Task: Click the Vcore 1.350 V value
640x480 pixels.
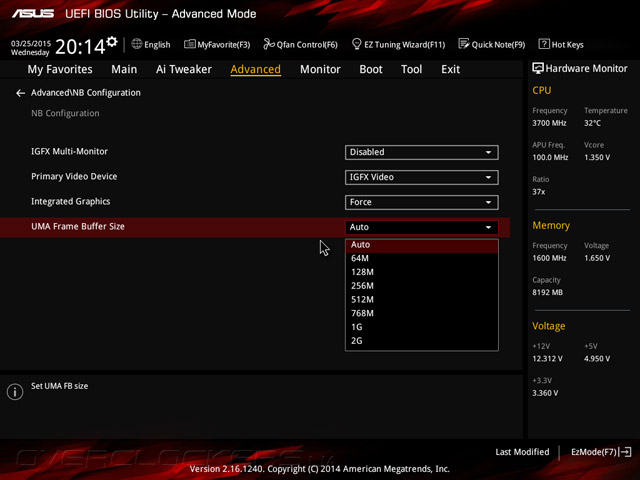Action: [x=597, y=157]
